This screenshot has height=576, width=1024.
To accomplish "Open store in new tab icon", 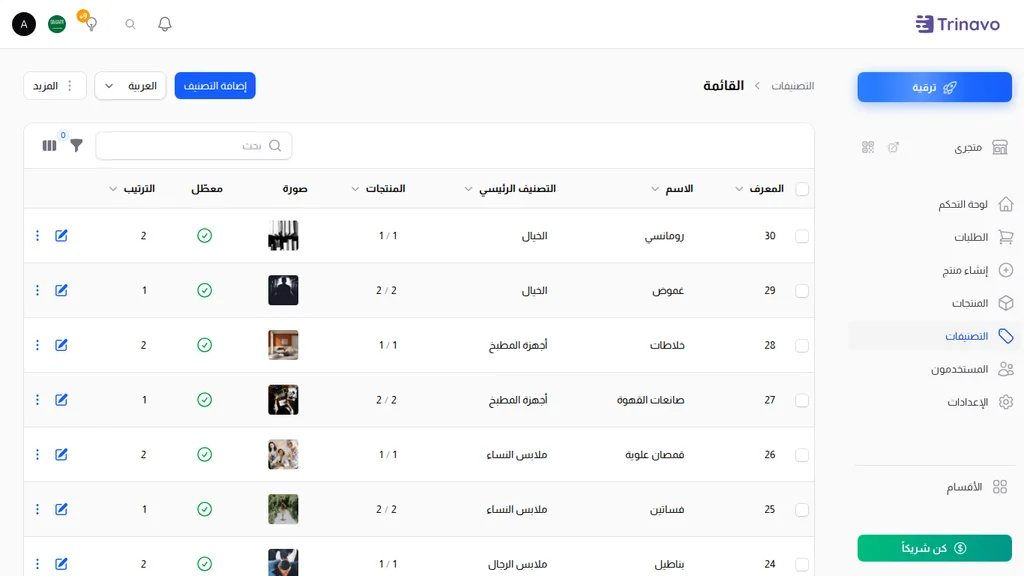I will tap(893, 147).
